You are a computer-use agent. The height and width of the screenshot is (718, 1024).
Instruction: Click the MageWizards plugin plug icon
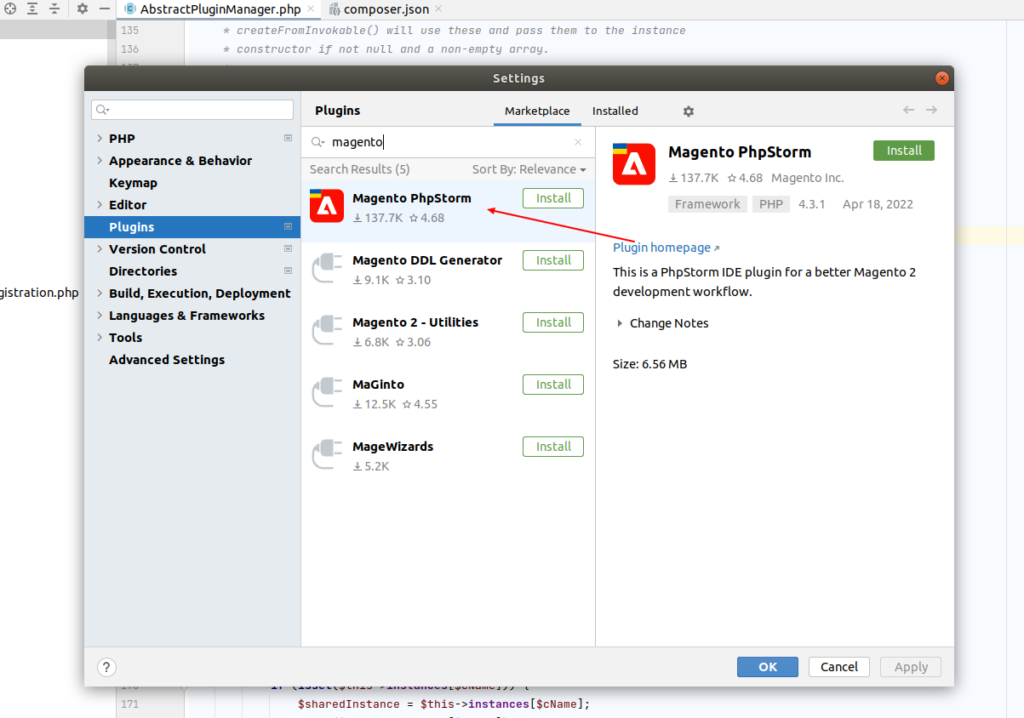click(x=327, y=454)
